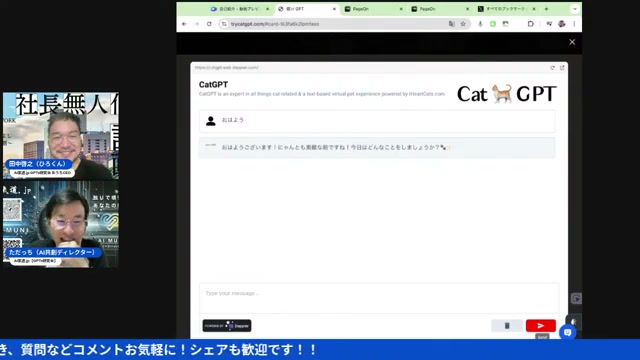The width and height of the screenshot is (640, 360).
Task: Close the CatGPT browser tab
Action: click(334, 9)
